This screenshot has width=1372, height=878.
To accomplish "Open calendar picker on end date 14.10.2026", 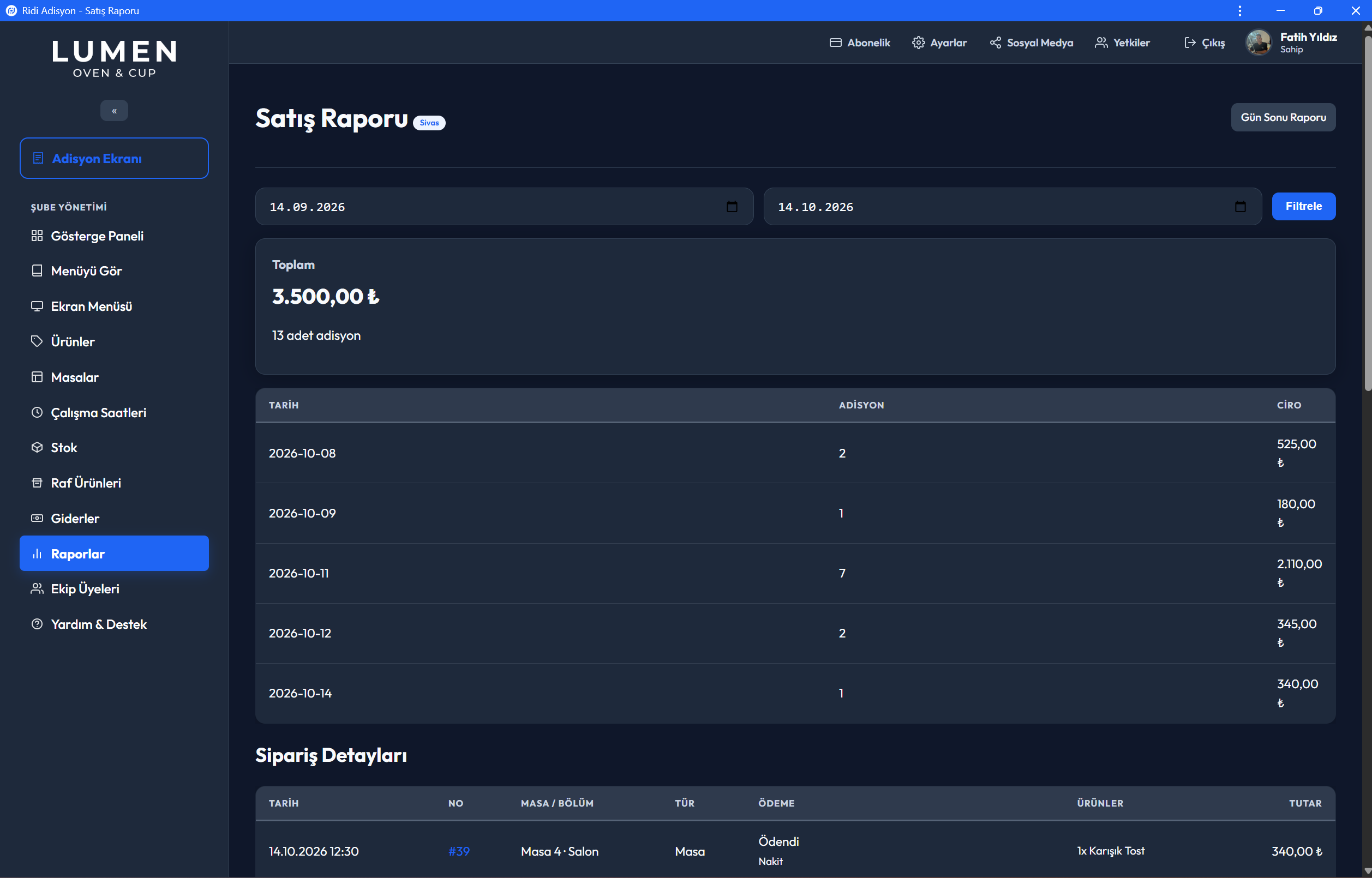I will click(1239, 206).
